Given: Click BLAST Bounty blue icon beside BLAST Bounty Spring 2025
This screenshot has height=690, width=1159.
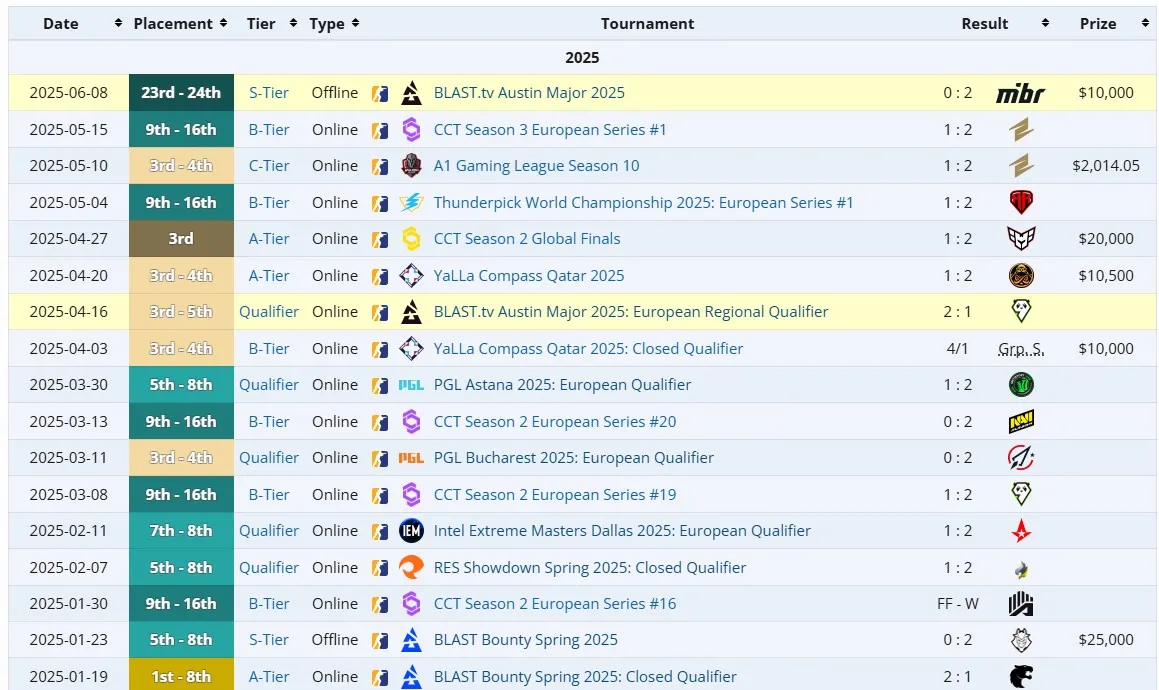Looking at the screenshot, I should pos(411,640).
